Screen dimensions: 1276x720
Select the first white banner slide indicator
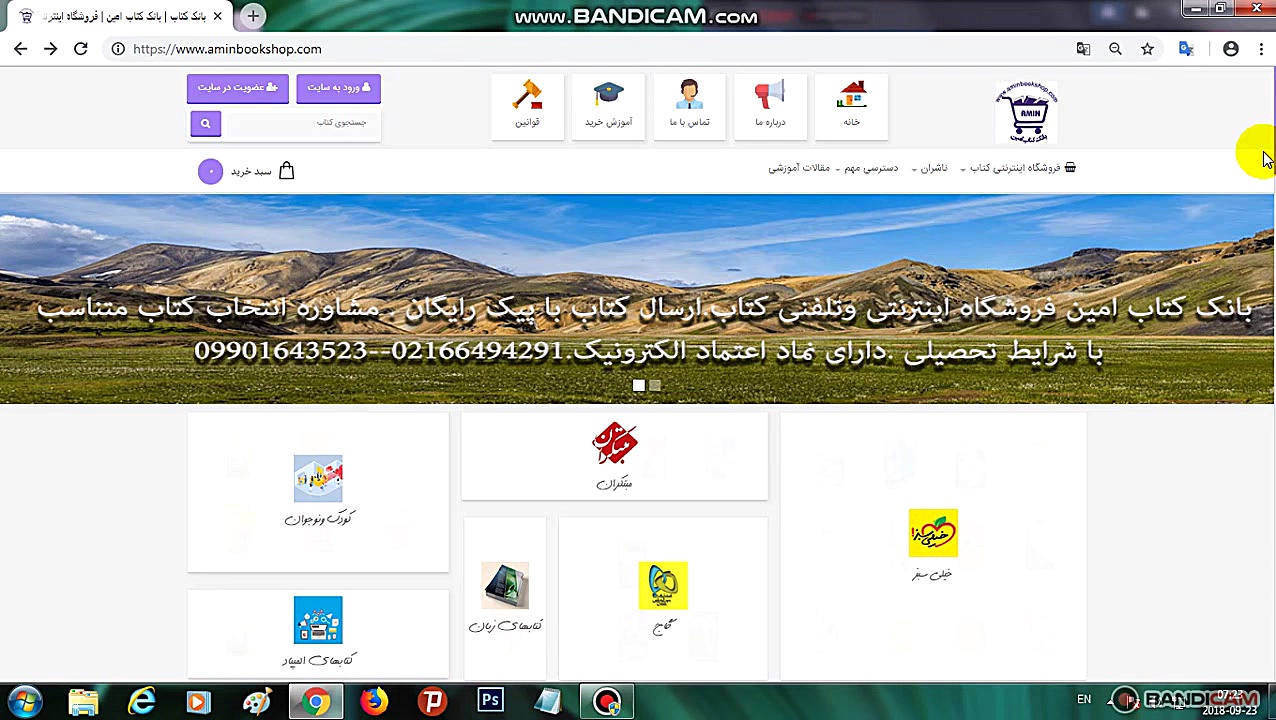(638, 386)
